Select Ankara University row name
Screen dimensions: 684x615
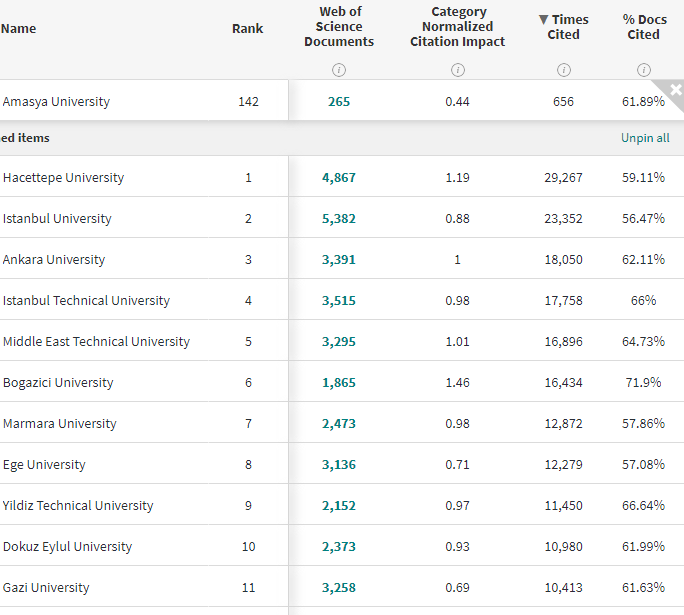(54, 260)
